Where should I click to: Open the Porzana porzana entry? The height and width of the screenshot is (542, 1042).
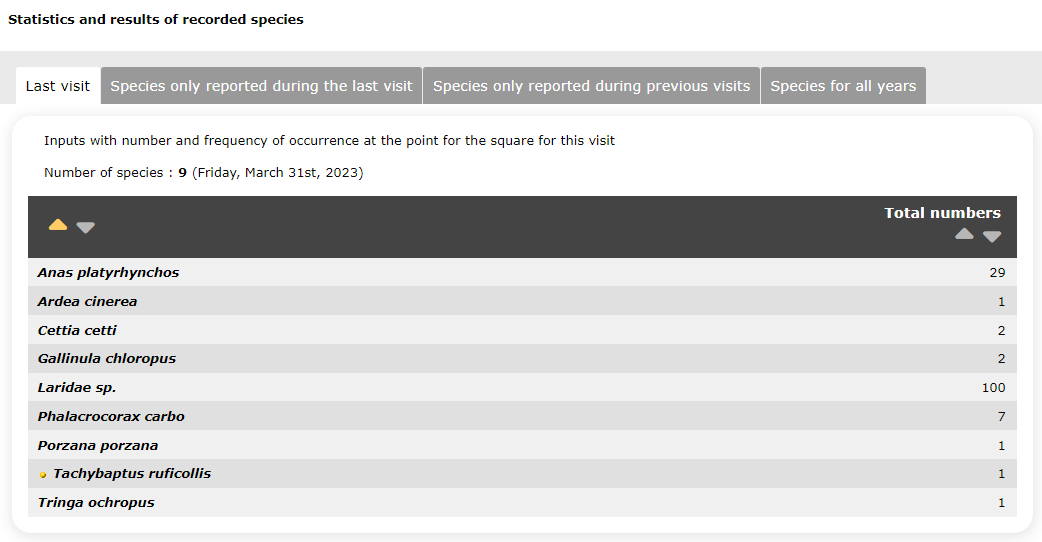pyautogui.click(x=98, y=446)
